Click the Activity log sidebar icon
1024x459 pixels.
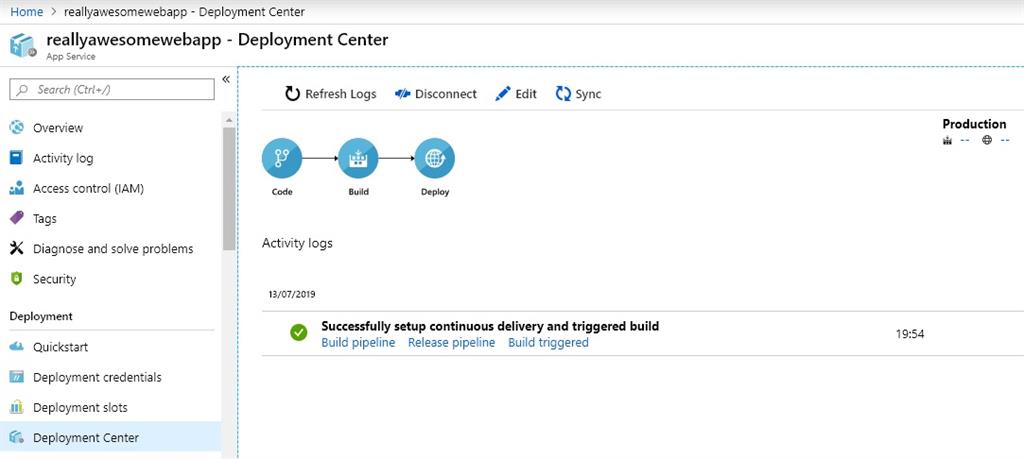pyautogui.click(x=16, y=158)
